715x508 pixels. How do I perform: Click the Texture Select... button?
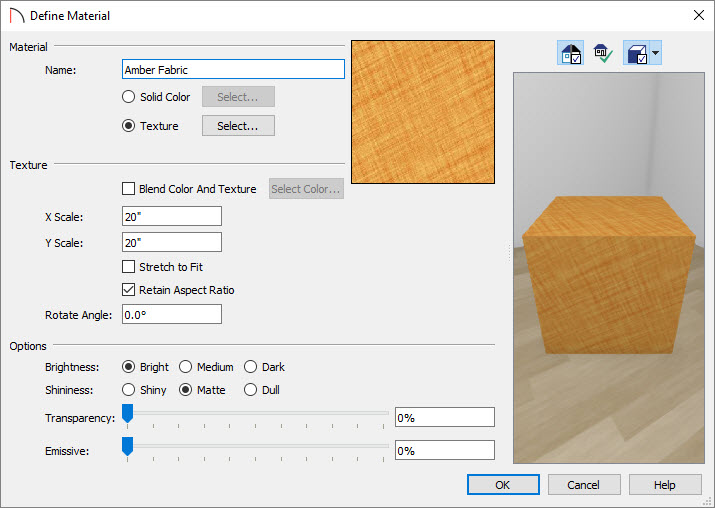238,125
